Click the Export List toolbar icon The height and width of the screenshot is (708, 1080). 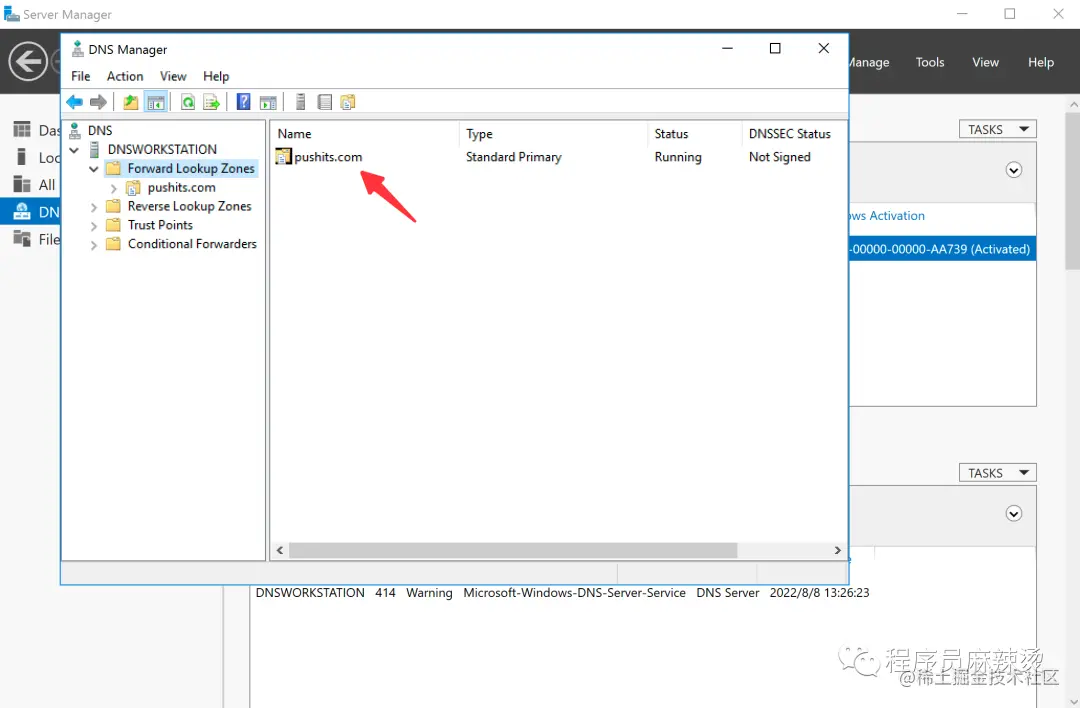point(211,103)
